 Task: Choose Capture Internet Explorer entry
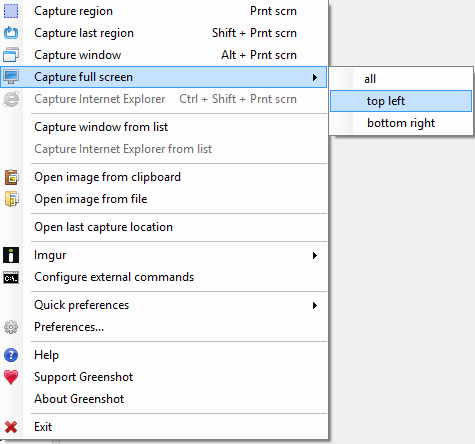point(163,99)
